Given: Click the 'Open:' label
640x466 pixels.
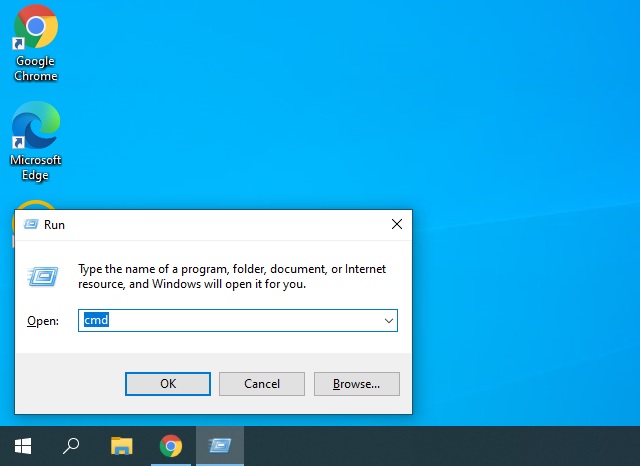Looking at the screenshot, I should click(x=43, y=321).
